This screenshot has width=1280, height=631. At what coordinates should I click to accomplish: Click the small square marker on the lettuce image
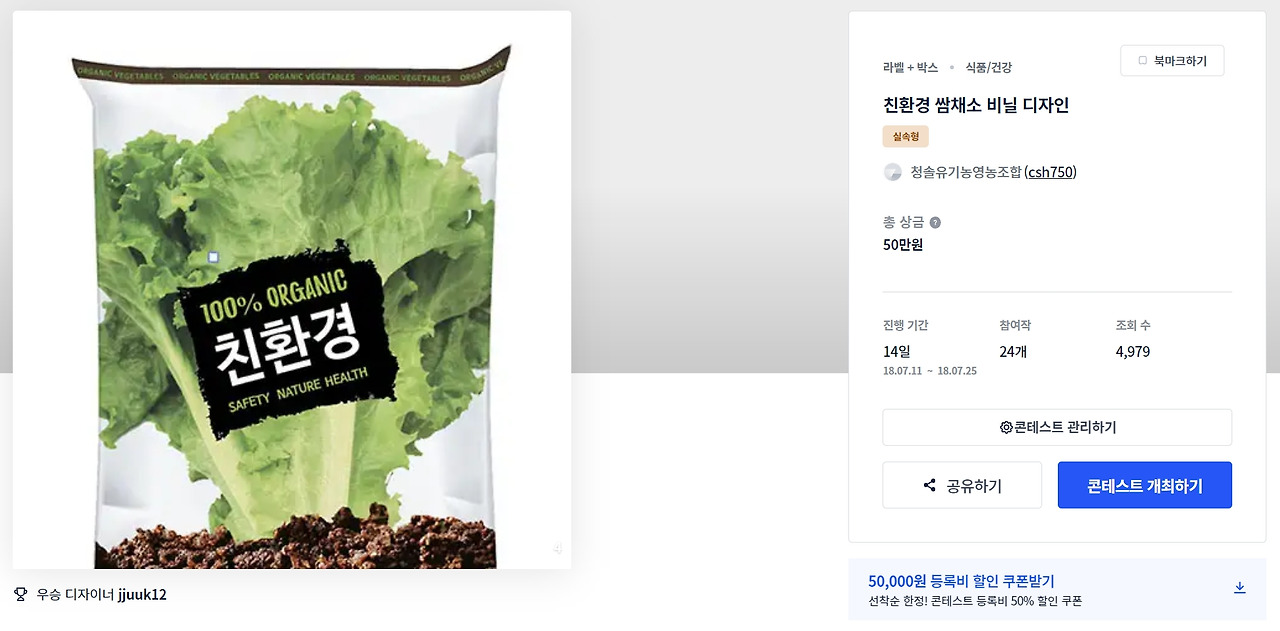[213, 257]
